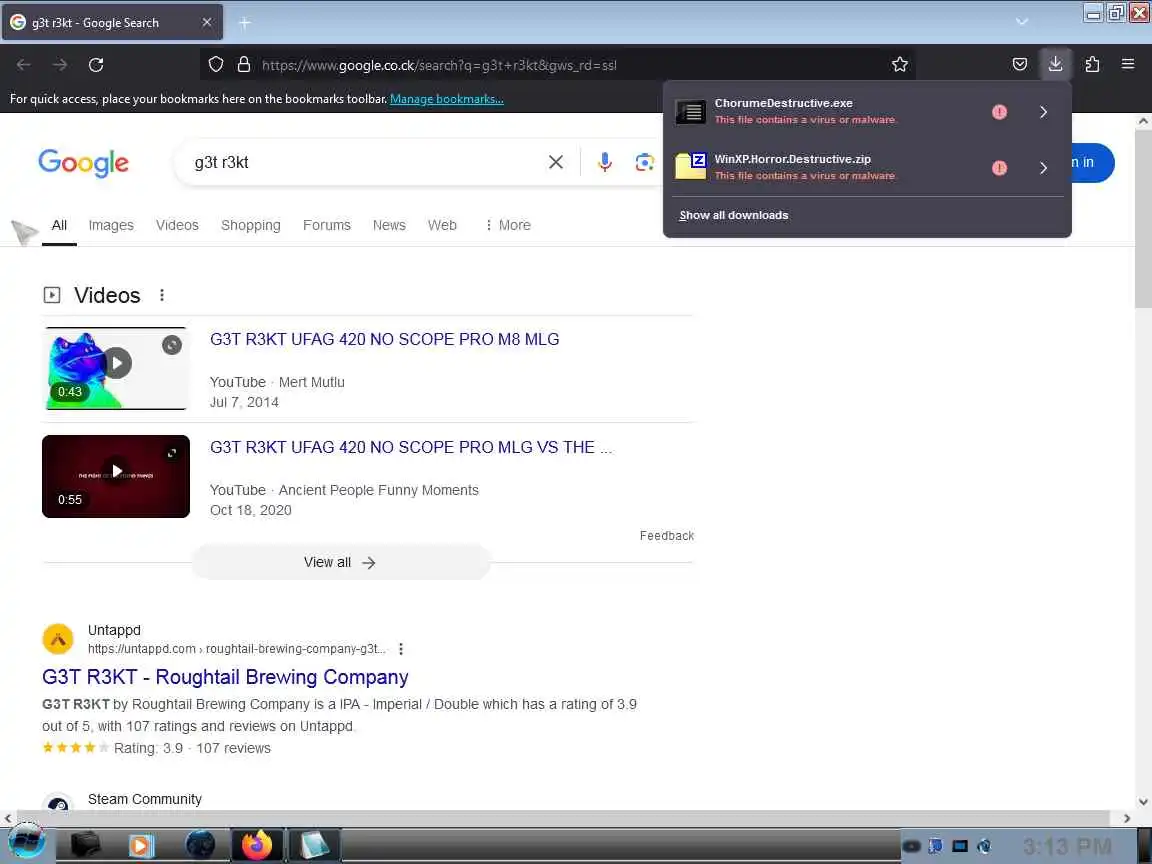The image size is (1152, 864).
Task: Click the globe taskbar icon
Action: tap(200, 846)
